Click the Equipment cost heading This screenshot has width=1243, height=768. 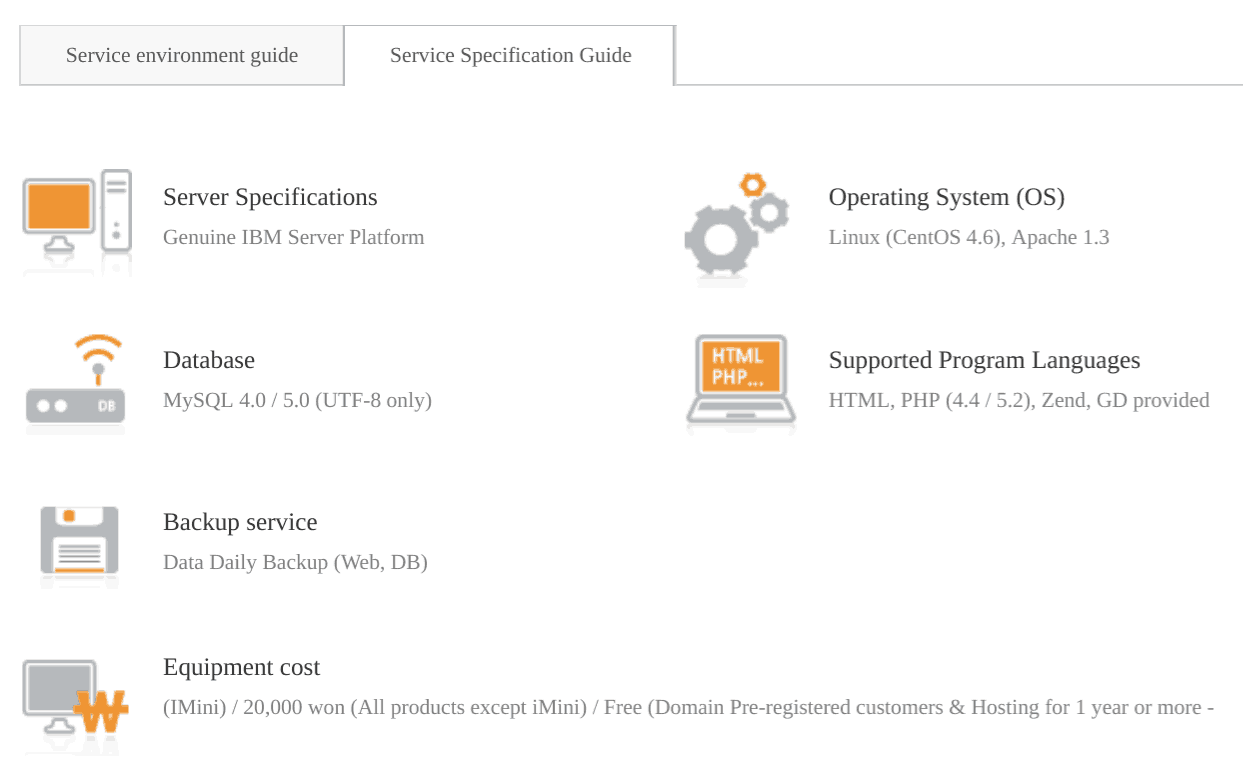pos(242,667)
